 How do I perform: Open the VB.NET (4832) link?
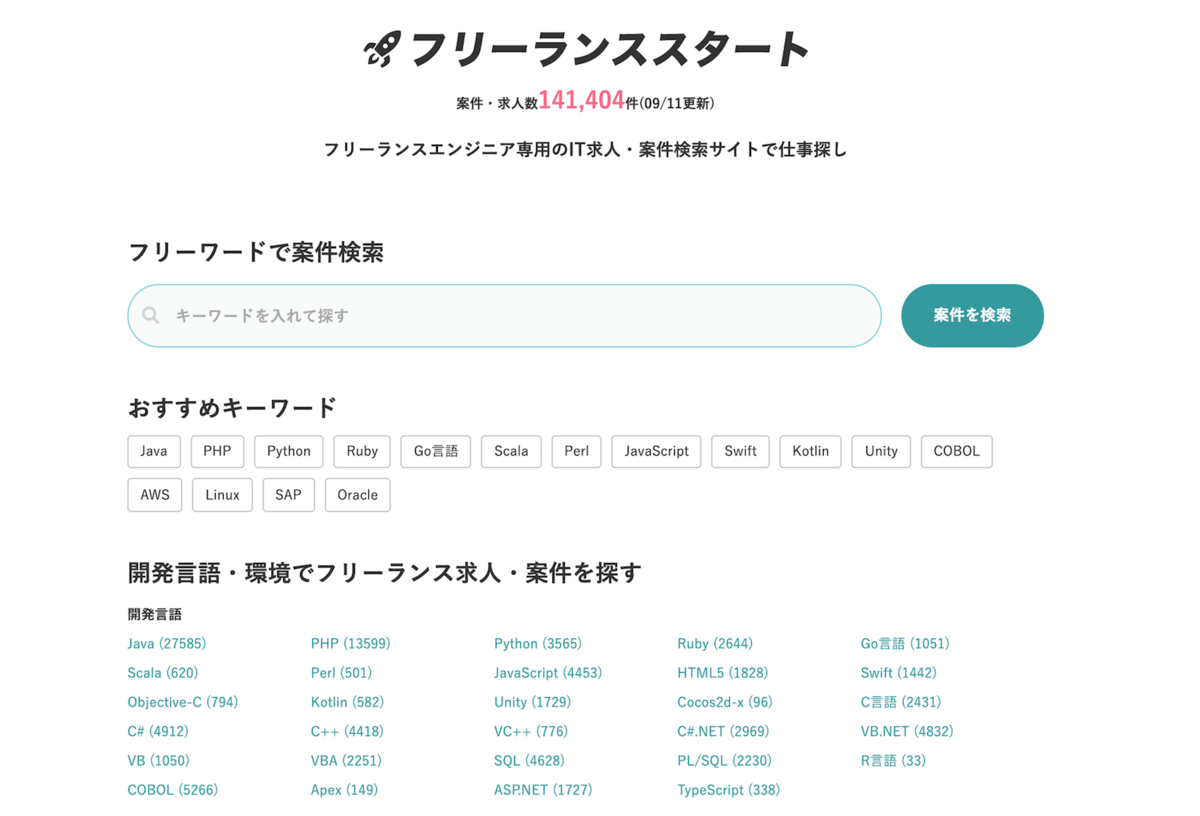(907, 731)
